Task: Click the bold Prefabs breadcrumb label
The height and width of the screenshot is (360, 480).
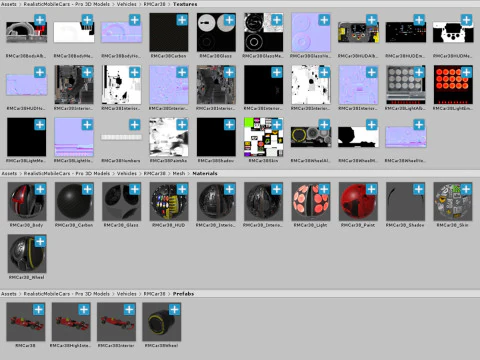Action: (183, 294)
